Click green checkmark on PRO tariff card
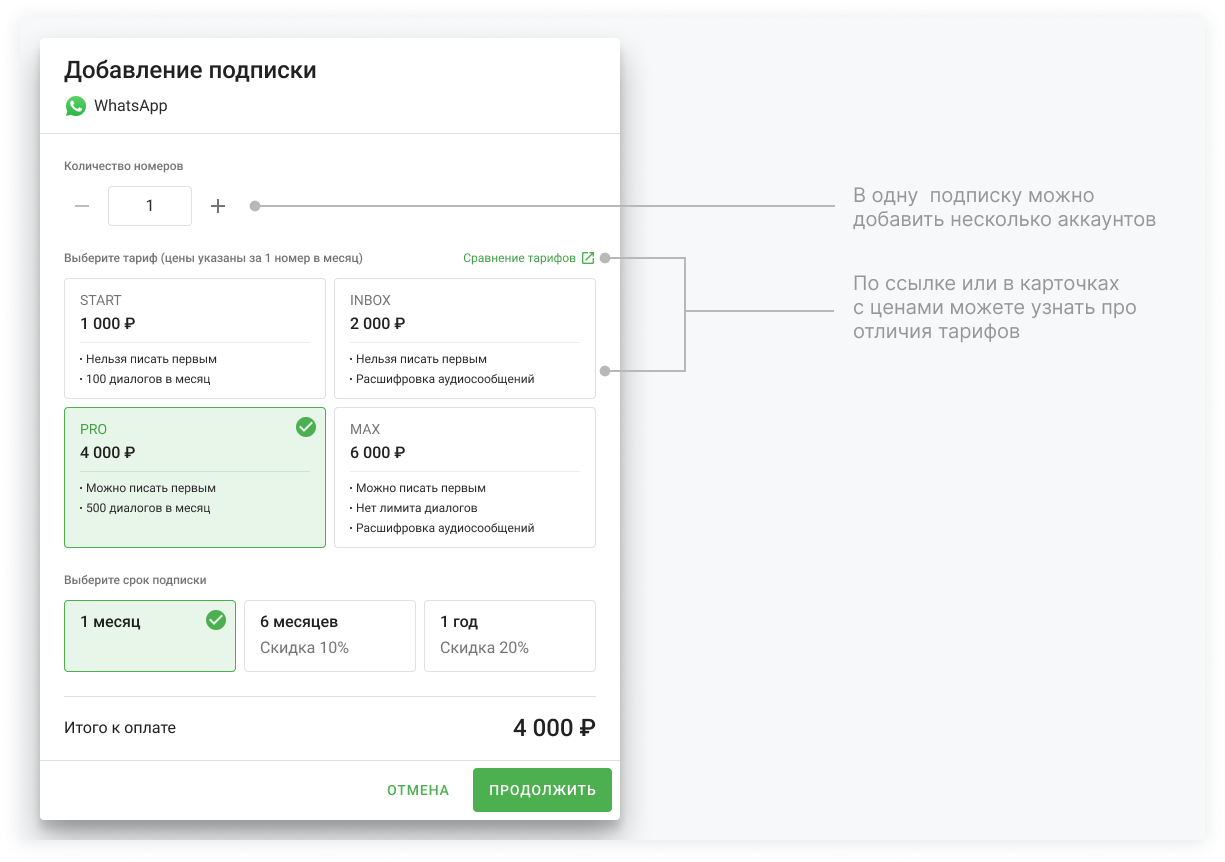Screen dimensions: 1225x862 [x=306, y=427]
